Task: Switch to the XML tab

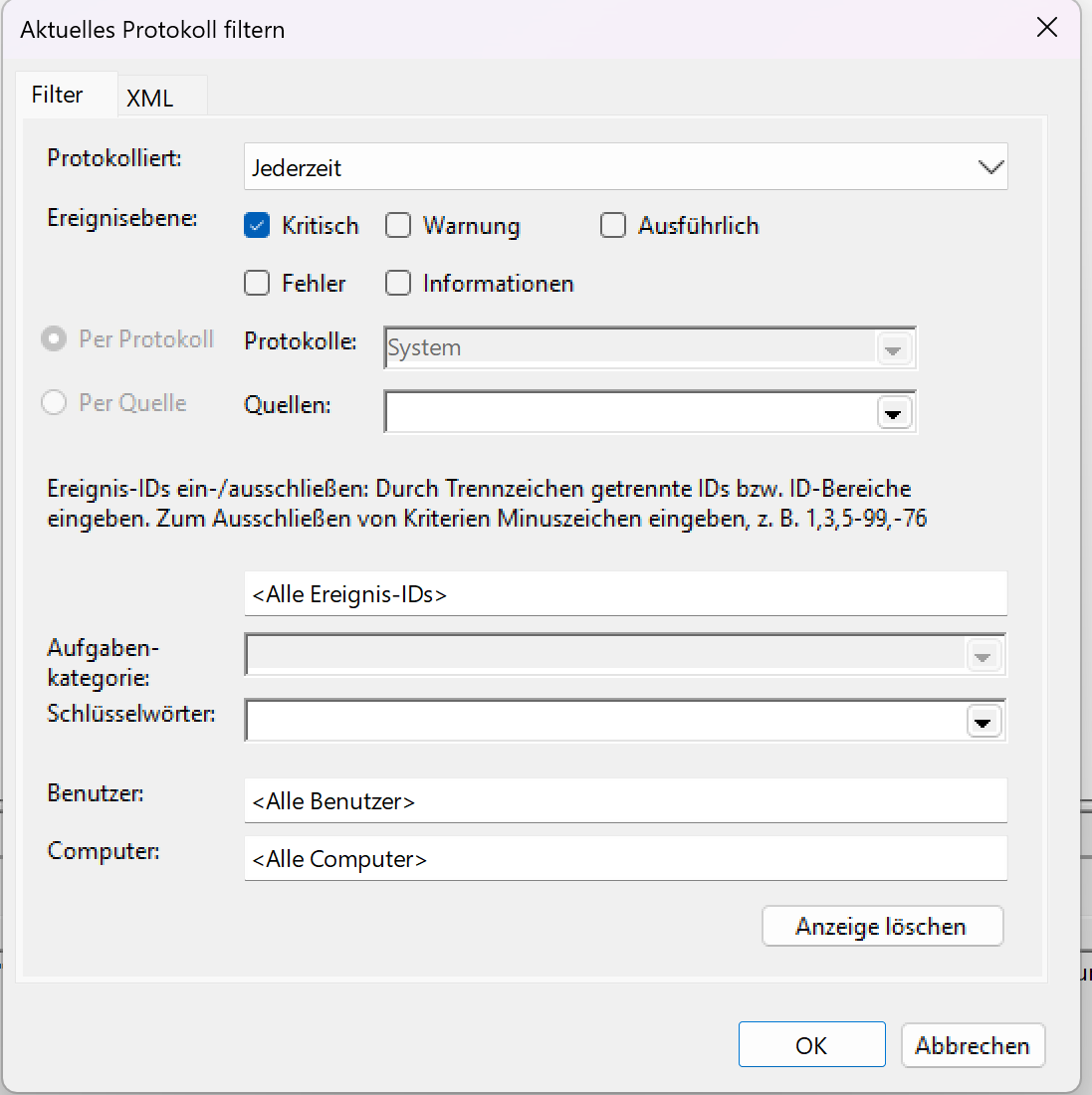Action: click(150, 98)
